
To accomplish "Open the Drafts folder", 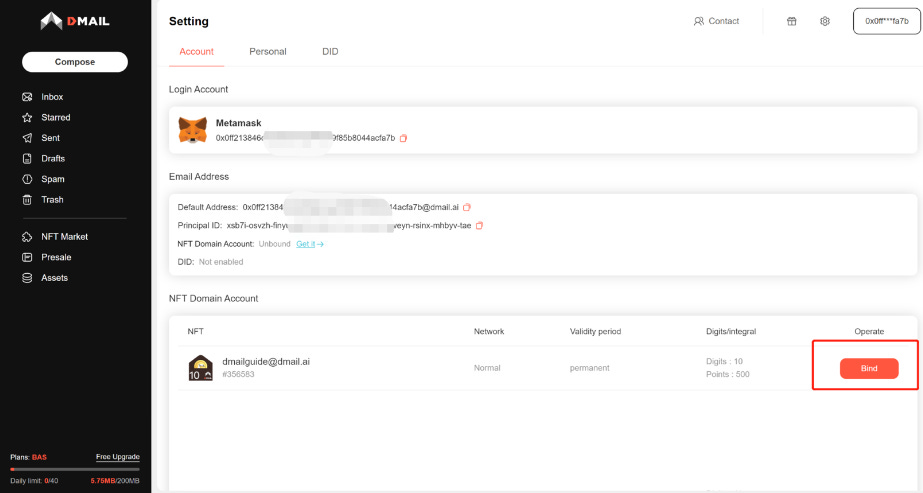I will [x=53, y=158].
